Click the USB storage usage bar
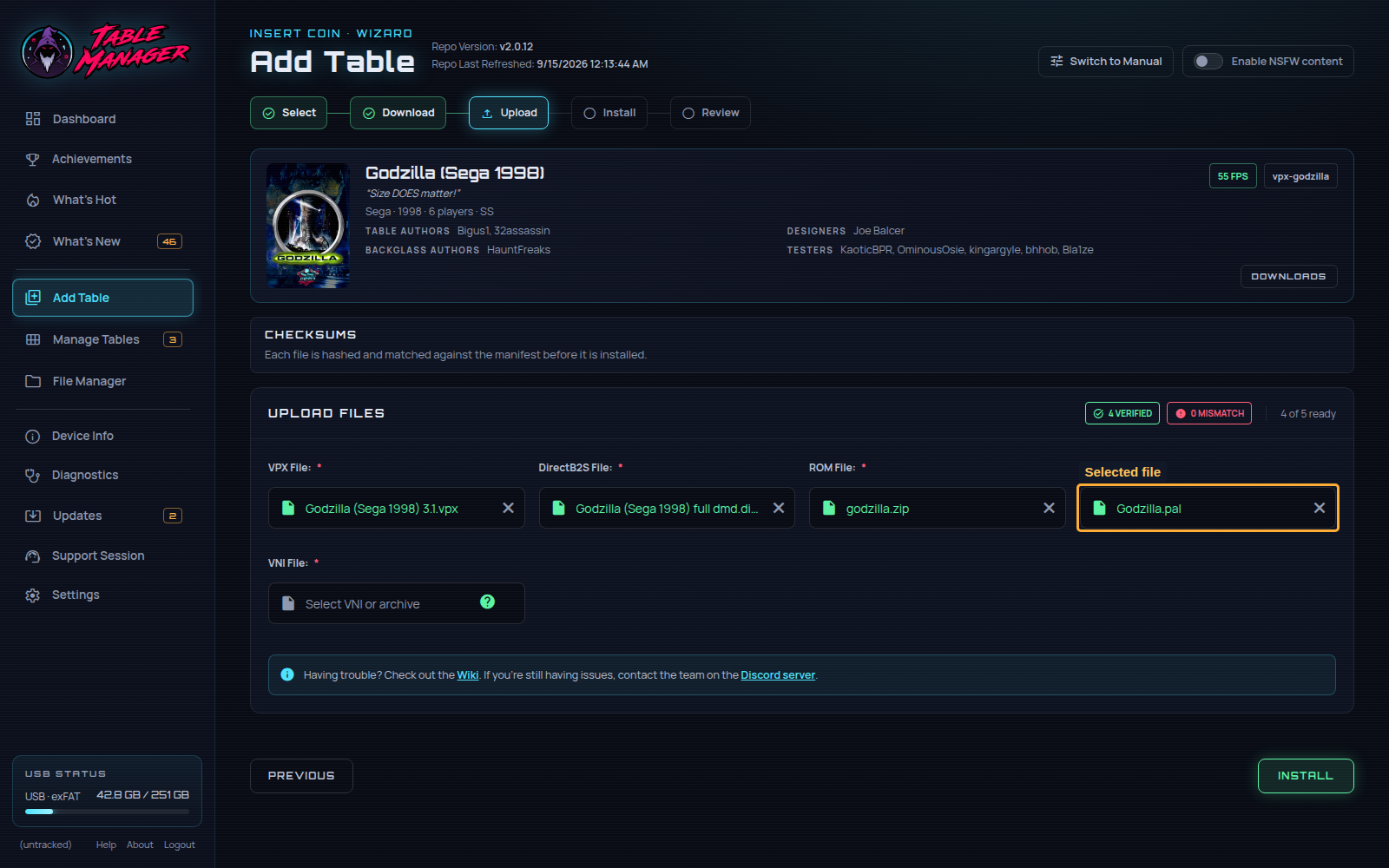This screenshot has width=1389, height=868. coord(107,812)
